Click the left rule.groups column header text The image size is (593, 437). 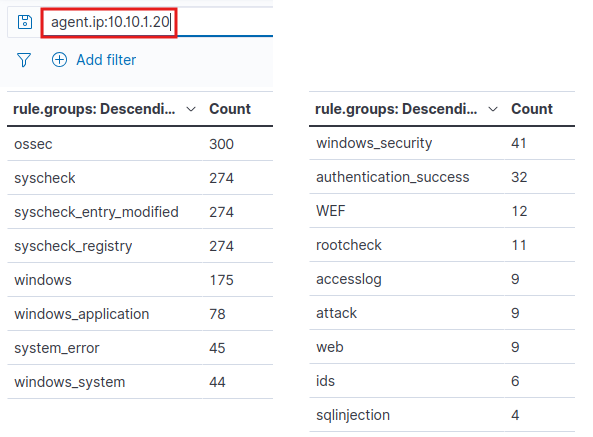(x=94, y=109)
